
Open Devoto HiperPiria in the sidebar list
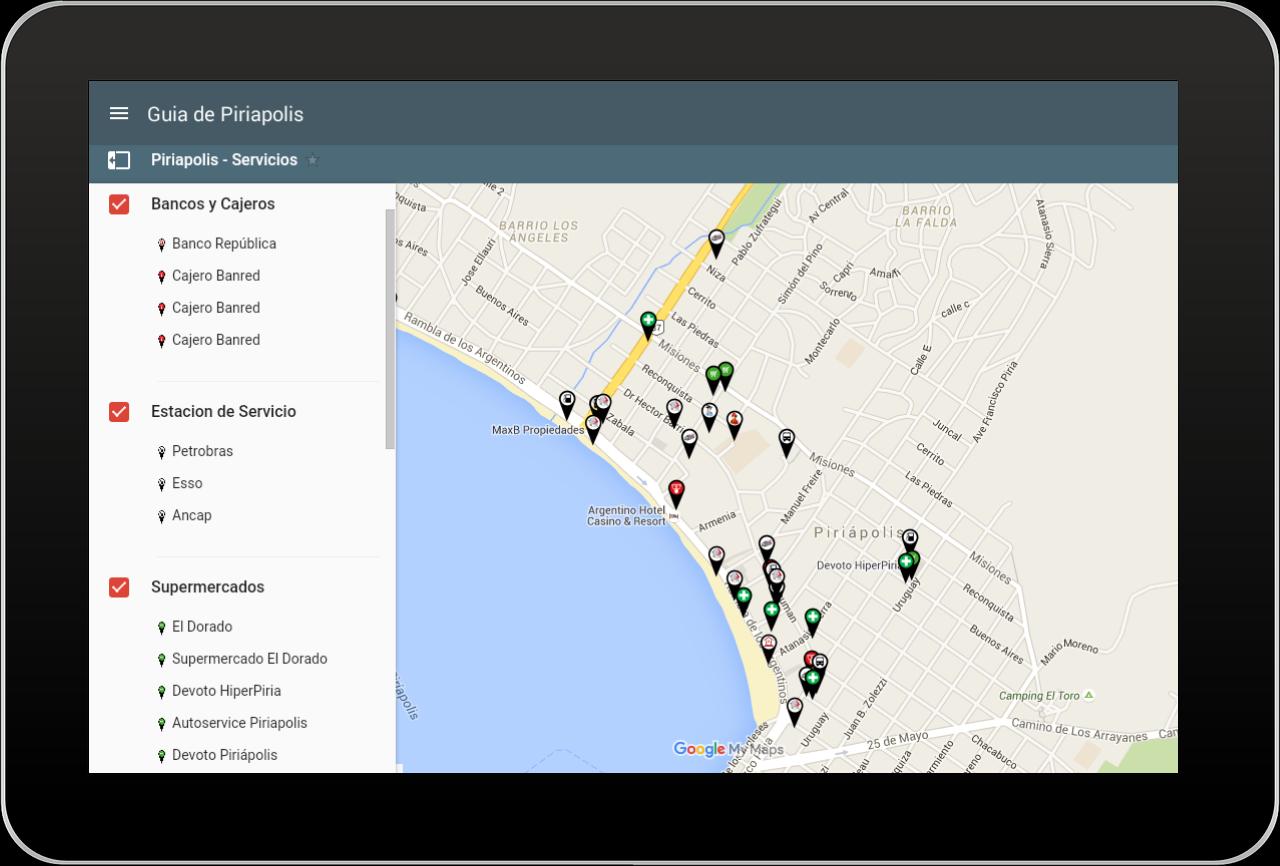(226, 691)
